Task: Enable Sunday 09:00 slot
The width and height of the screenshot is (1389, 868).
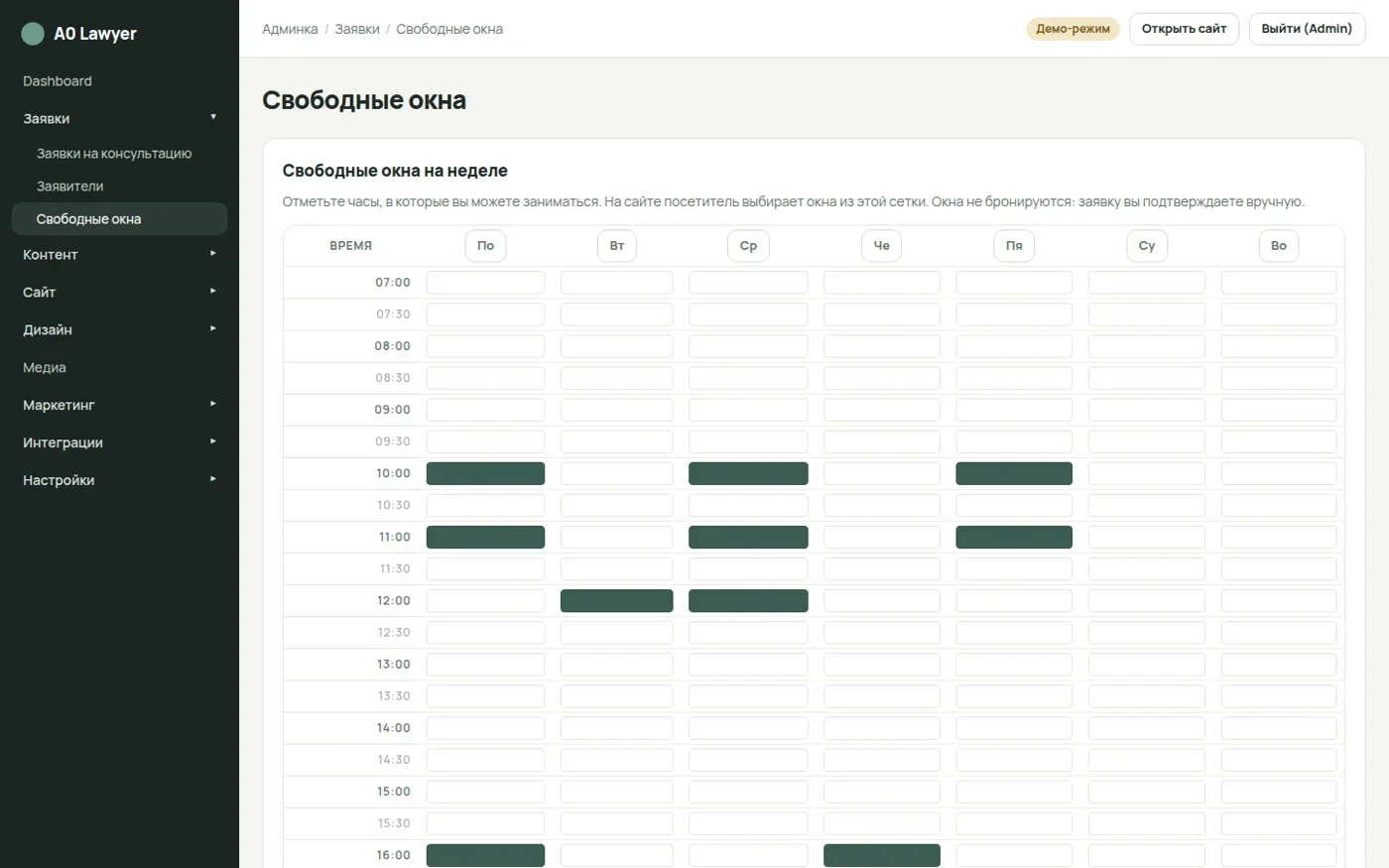Action: pyautogui.click(x=1279, y=410)
